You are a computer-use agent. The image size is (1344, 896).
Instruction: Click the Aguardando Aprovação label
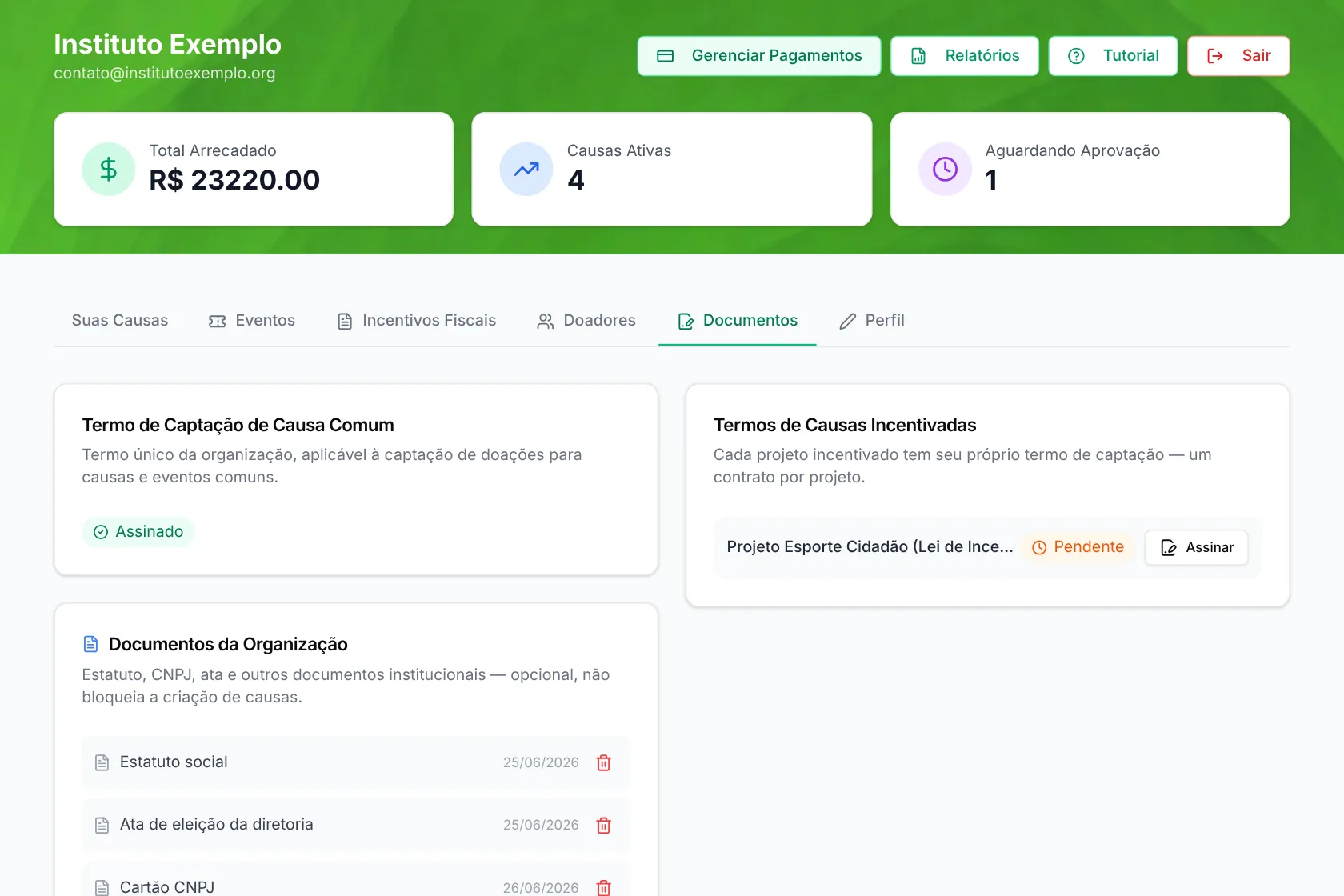(x=1073, y=150)
